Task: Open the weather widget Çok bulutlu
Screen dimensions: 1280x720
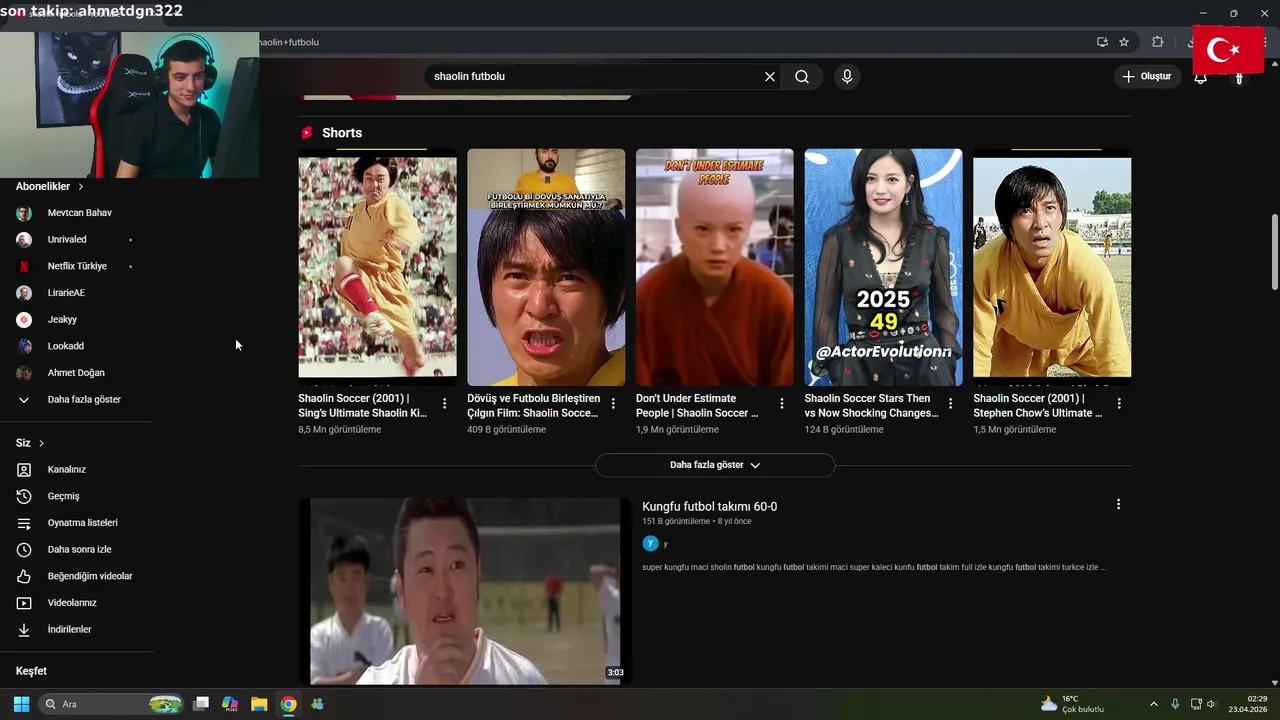Action: 1072,704
